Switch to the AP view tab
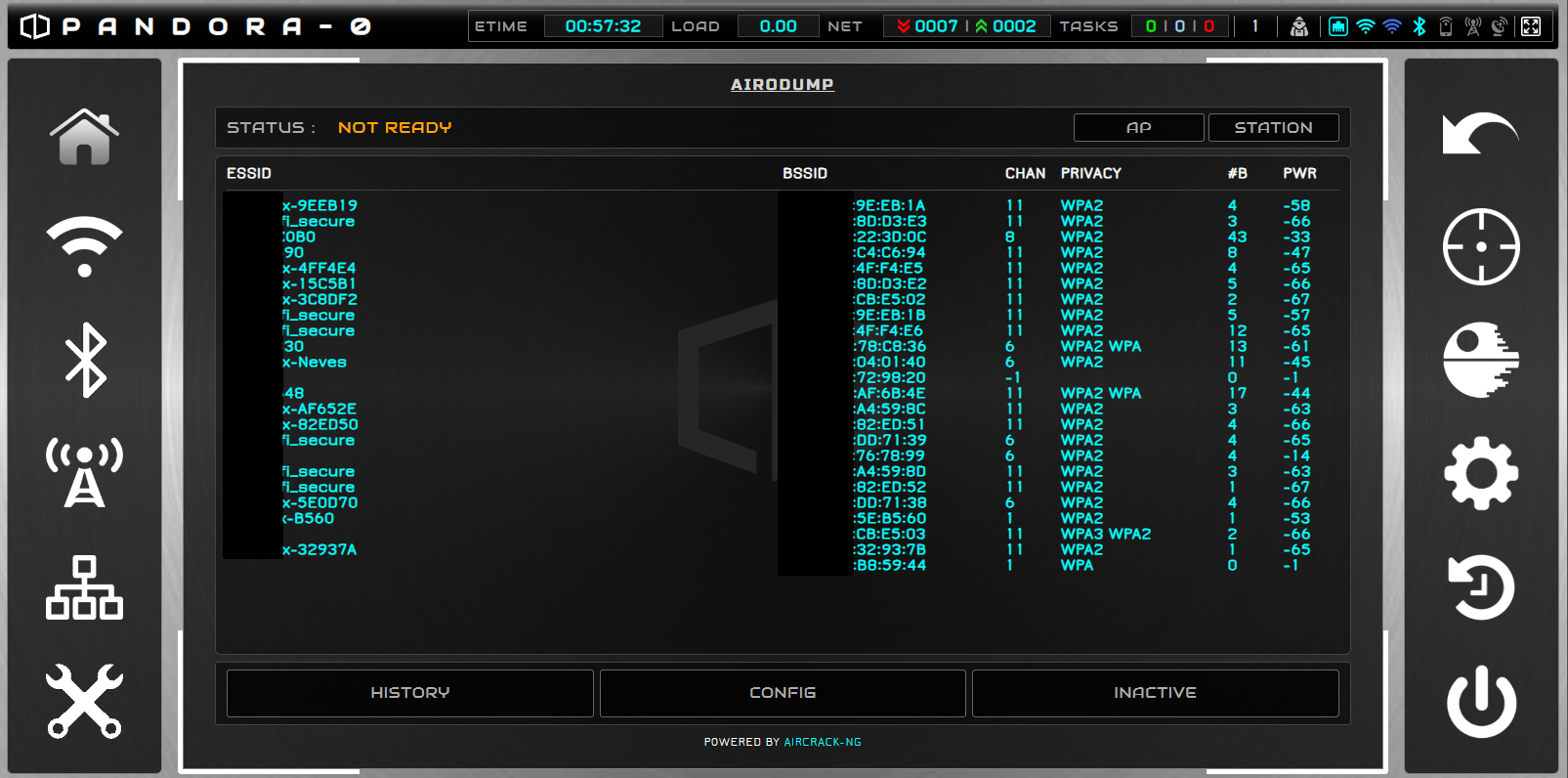Image resolution: width=1568 pixels, height=778 pixels. click(1138, 128)
